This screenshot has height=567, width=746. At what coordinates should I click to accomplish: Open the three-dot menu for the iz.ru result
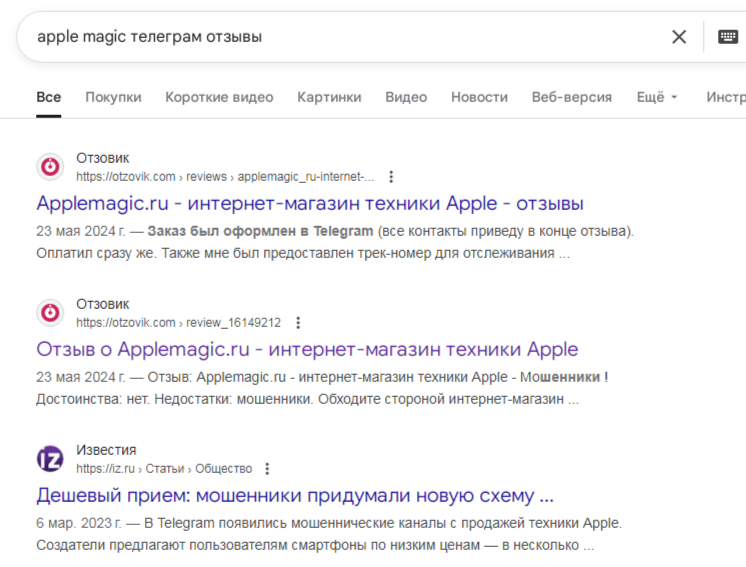pyautogui.click(x=267, y=469)
